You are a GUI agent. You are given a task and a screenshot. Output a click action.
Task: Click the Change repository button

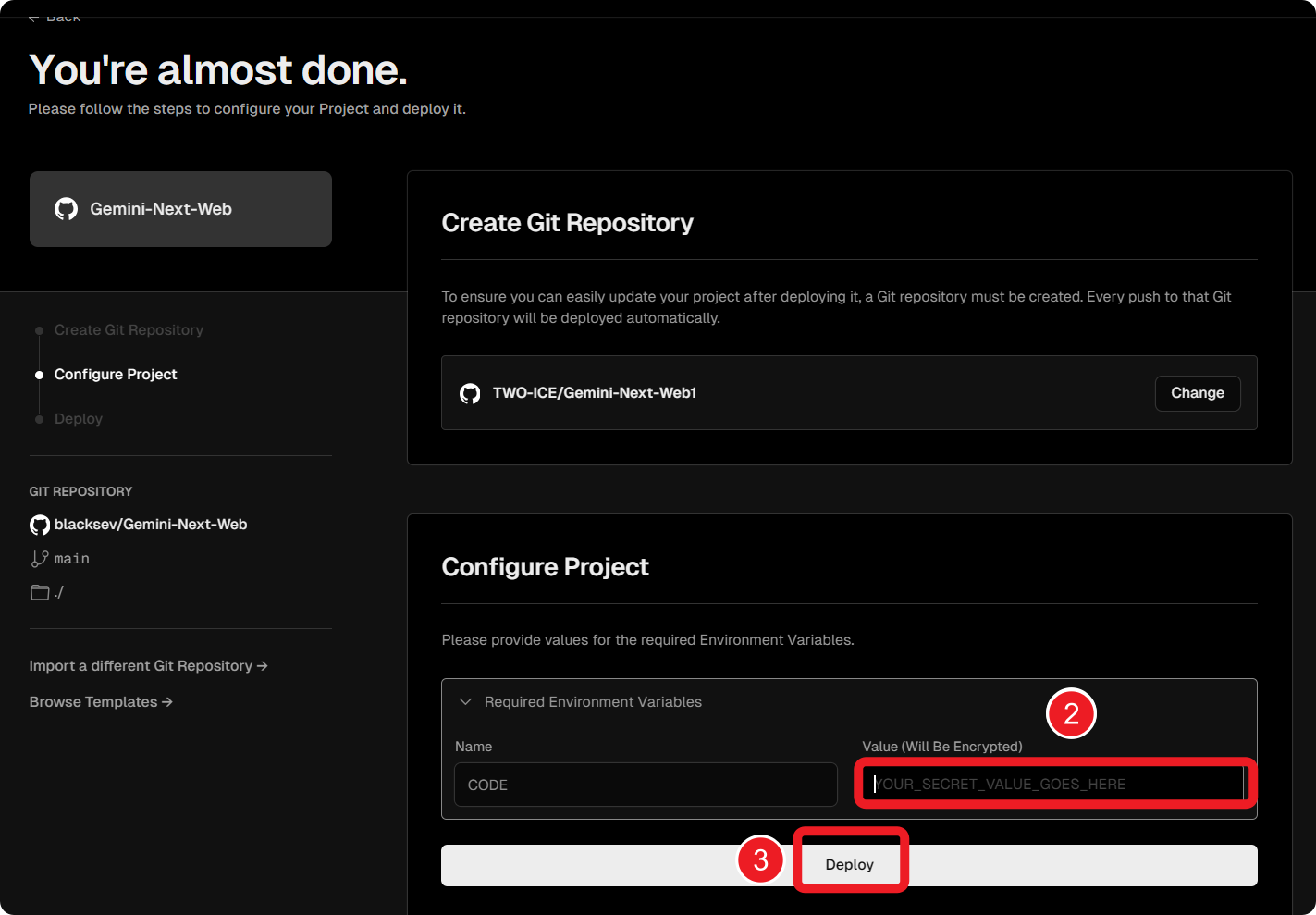[x=1198, y=393]
